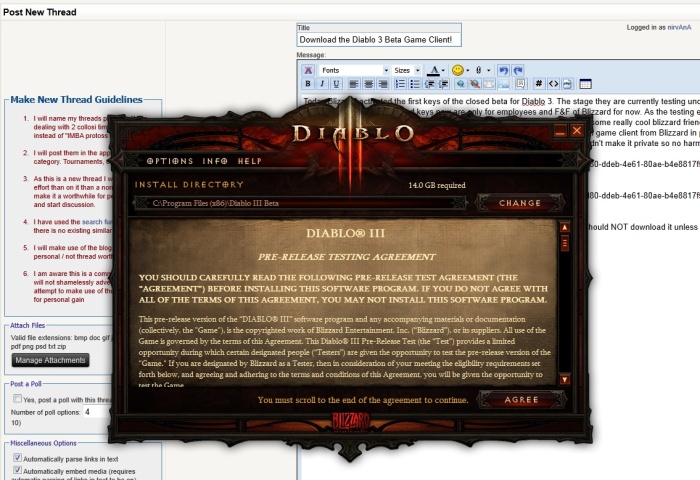This screenshot has width=700, height=480.
Task: Click the Change install directory button
Action: coord(519,203)
